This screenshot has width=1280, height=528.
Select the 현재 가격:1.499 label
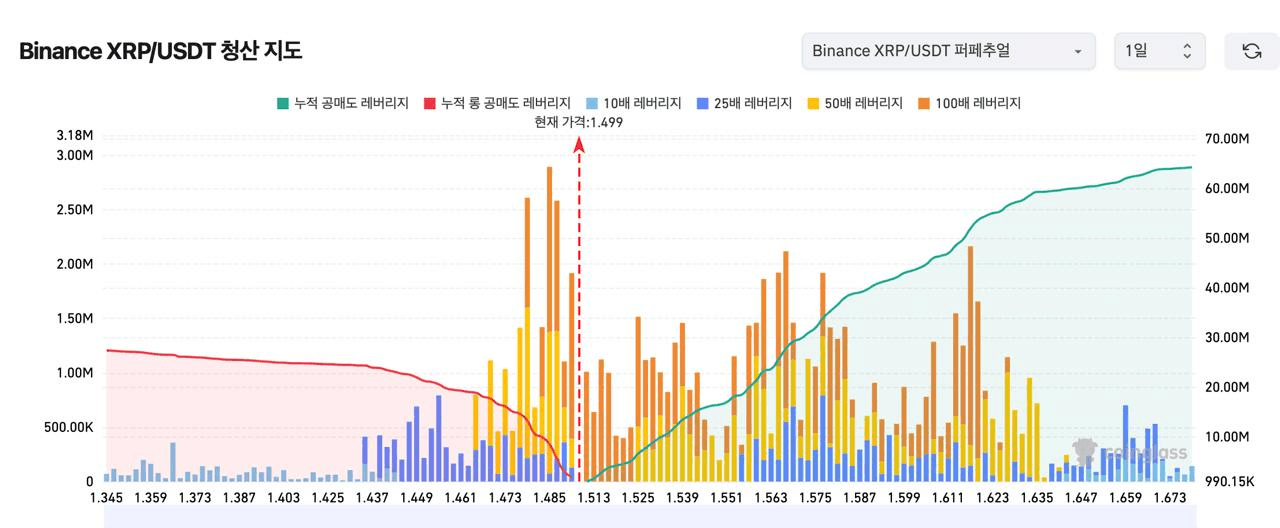(x=579, y=122)
